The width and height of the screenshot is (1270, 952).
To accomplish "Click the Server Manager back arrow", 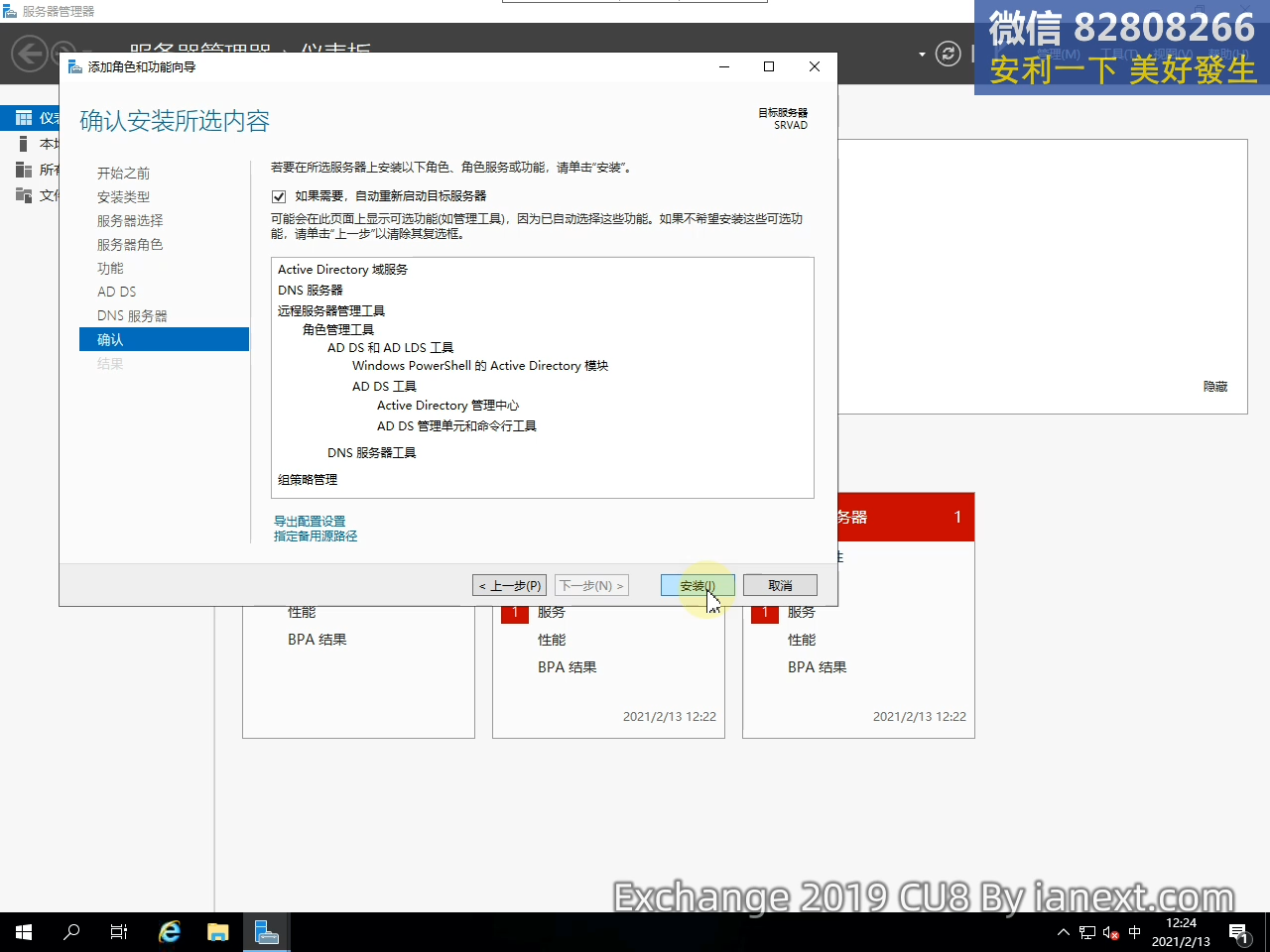I will coord(30,53).
